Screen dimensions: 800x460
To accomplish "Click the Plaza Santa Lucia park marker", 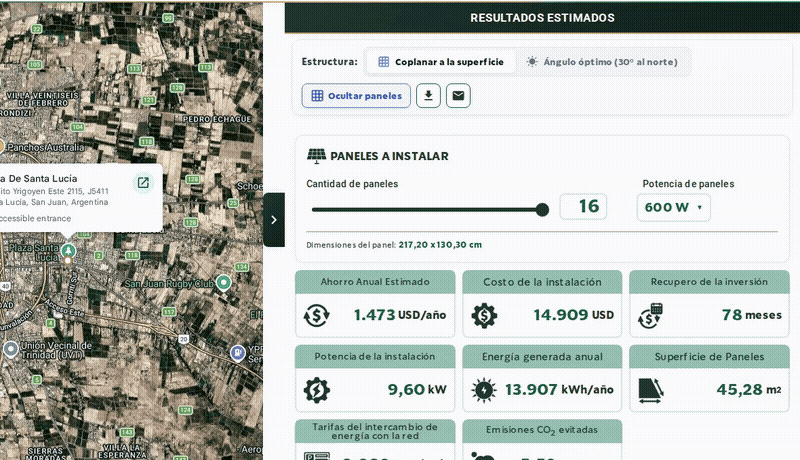I will coord(68,250).
